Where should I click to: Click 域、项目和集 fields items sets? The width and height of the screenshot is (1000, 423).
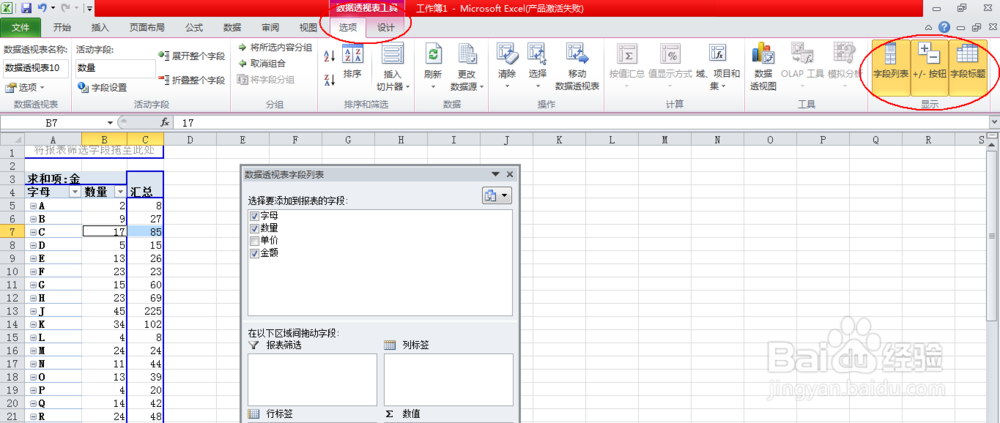coord(717,67)
